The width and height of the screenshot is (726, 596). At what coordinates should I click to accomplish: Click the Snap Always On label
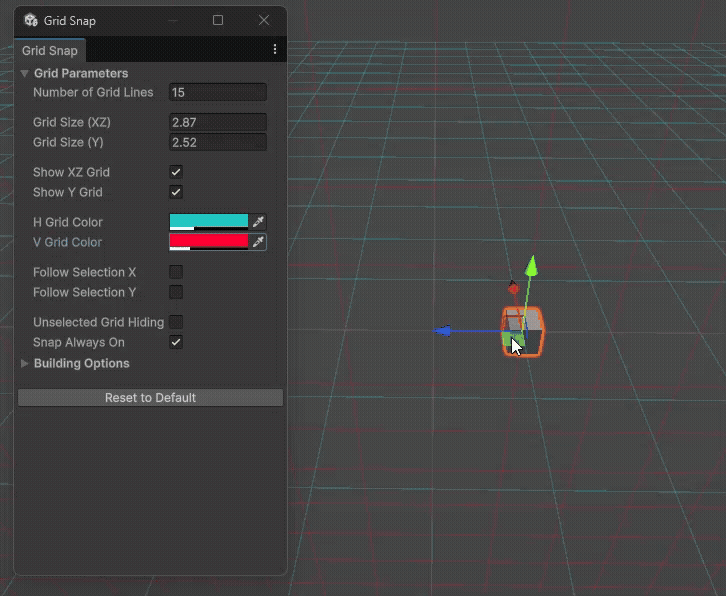[x=79, y=343]
